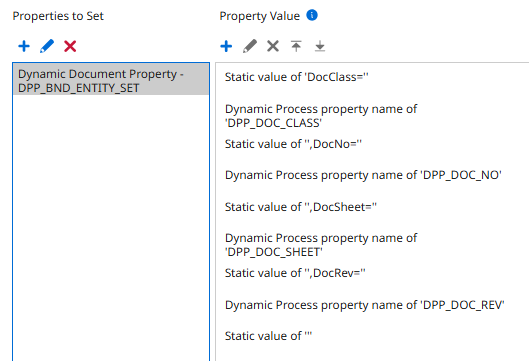Viewport: 529px width, 361px height.
Task: Select Static value of ',DocSheet=' entry
Action: (301, 206)
